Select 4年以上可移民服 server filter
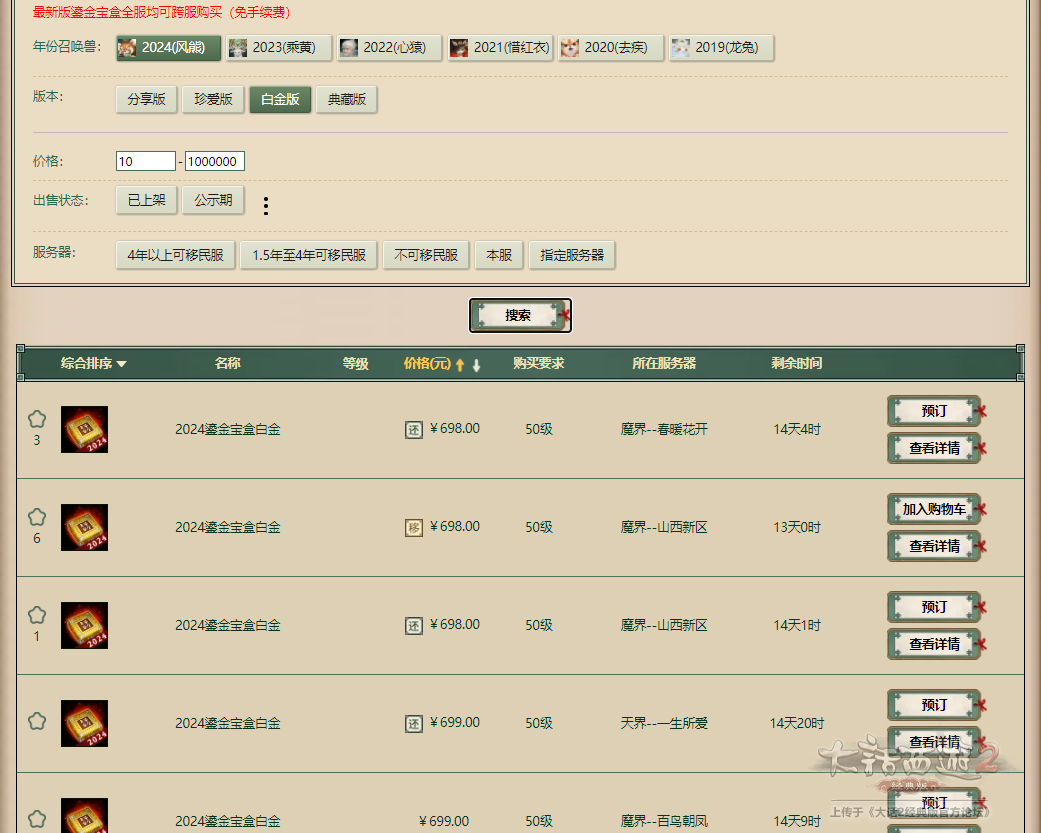Image resolution: width=1041 pixels, height=833 pixels. coord(176,255)
